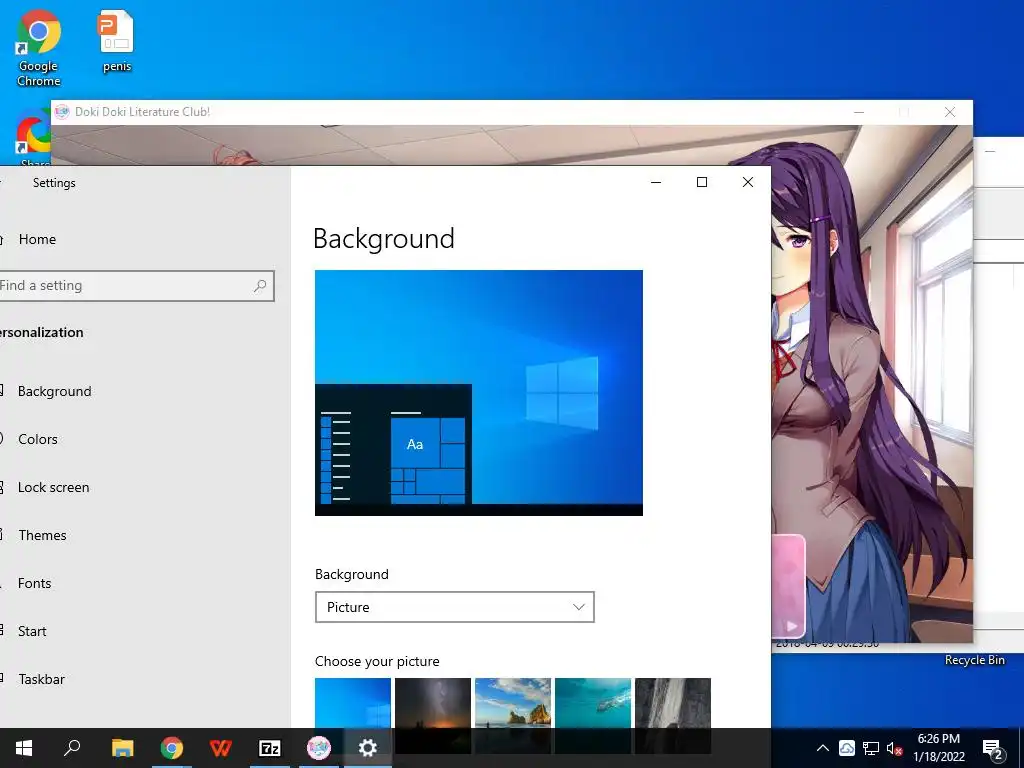The image size is (1024, 768).
Task: Open Colors personalization page
Action: (x=37, y=439)
